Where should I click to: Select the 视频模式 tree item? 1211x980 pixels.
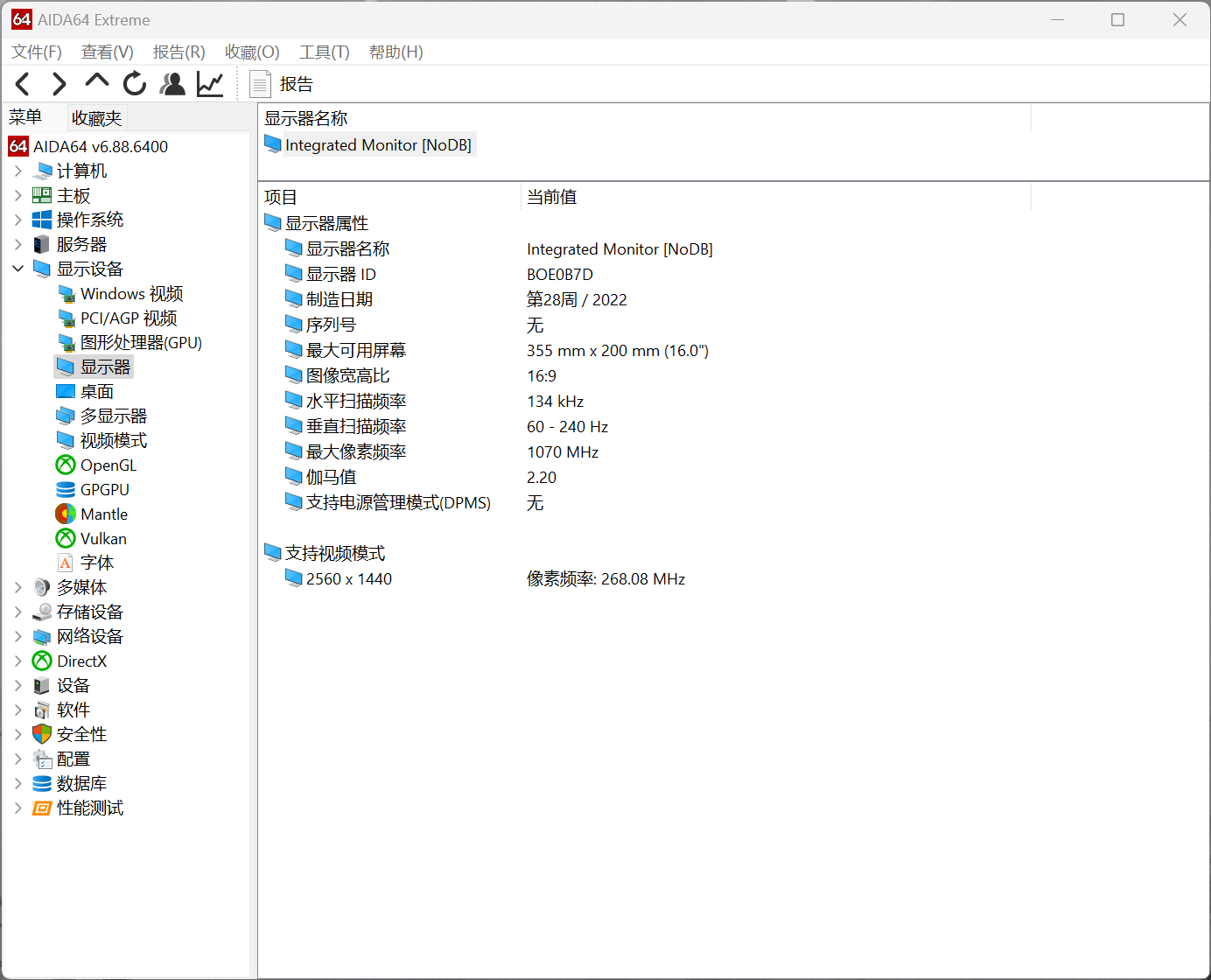tap(114, 440)
